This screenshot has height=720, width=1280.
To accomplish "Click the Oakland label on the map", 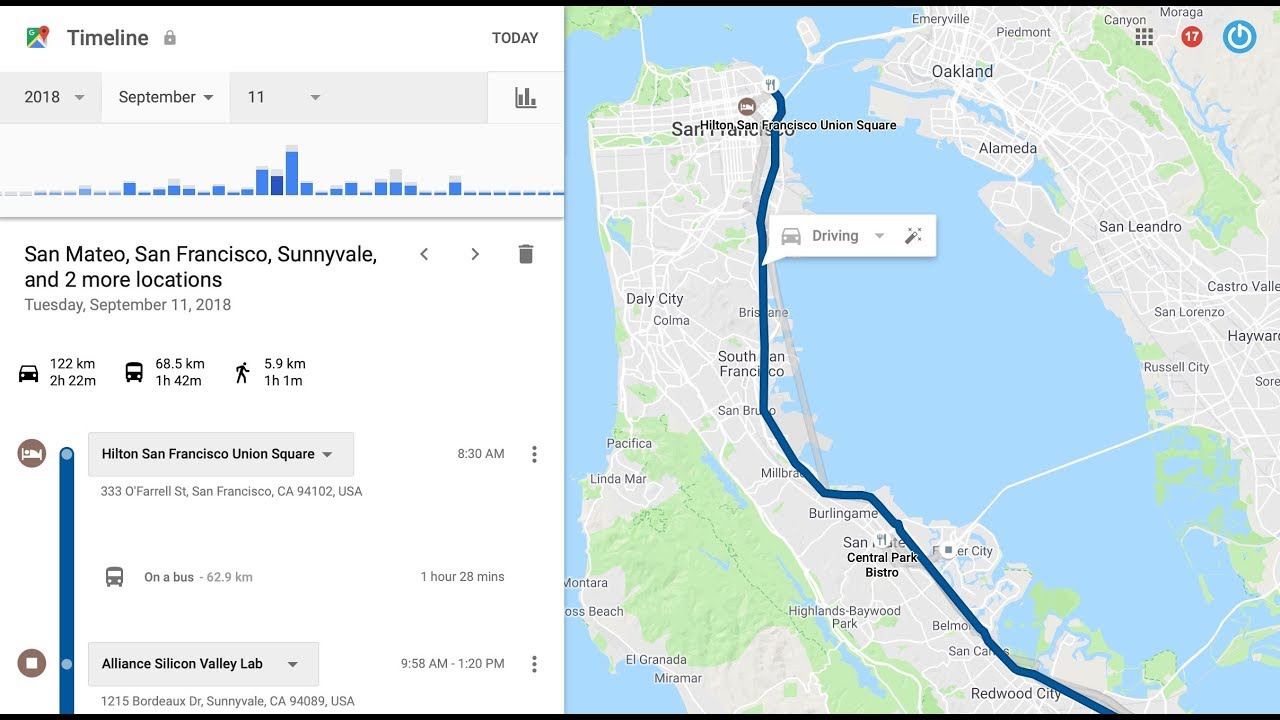I will (962, 72).
